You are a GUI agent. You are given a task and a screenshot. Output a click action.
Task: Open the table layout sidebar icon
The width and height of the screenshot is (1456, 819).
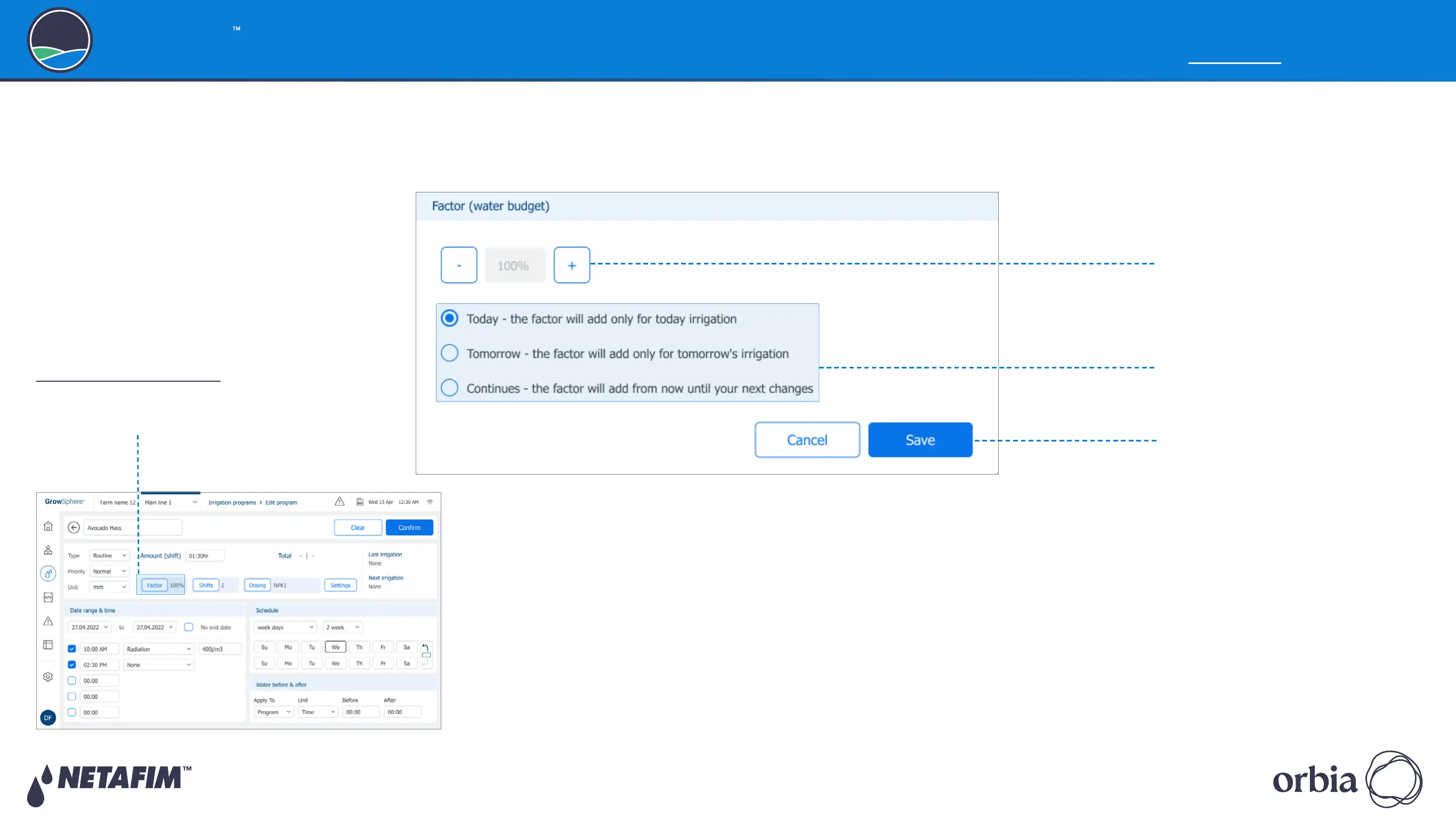coord(48,645)
